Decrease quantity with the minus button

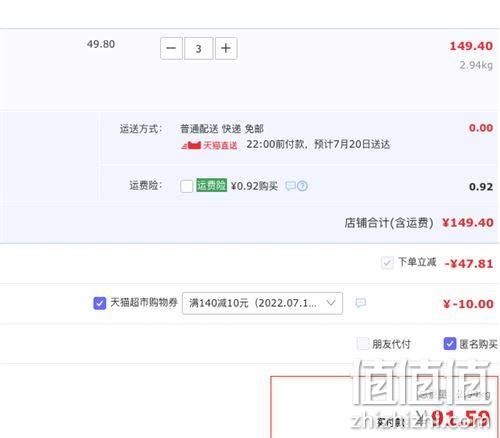click(171, 48)
